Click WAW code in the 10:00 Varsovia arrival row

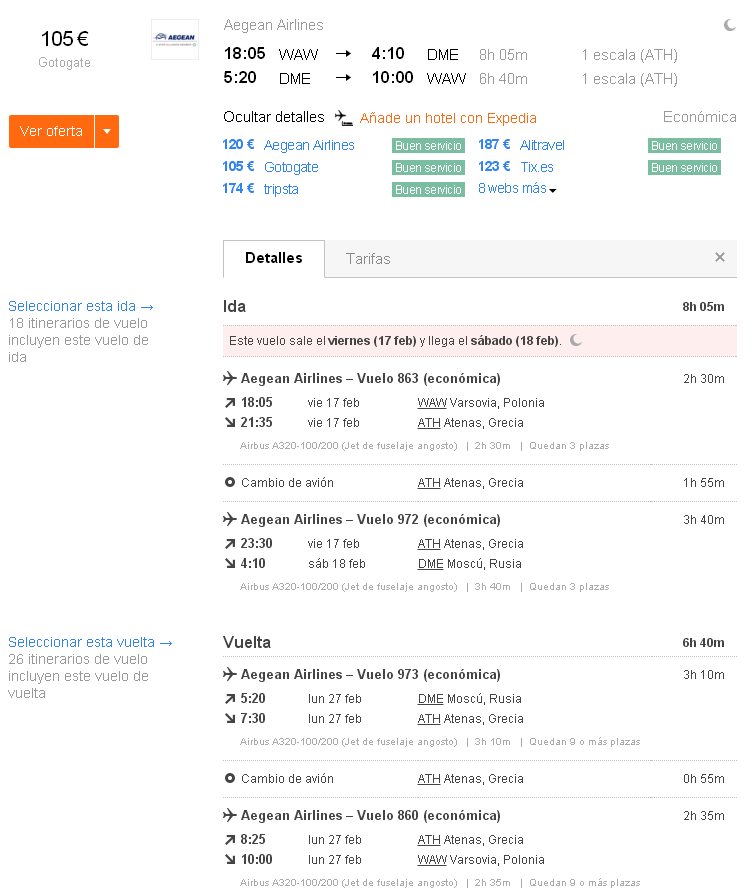(x=432, y=859)
